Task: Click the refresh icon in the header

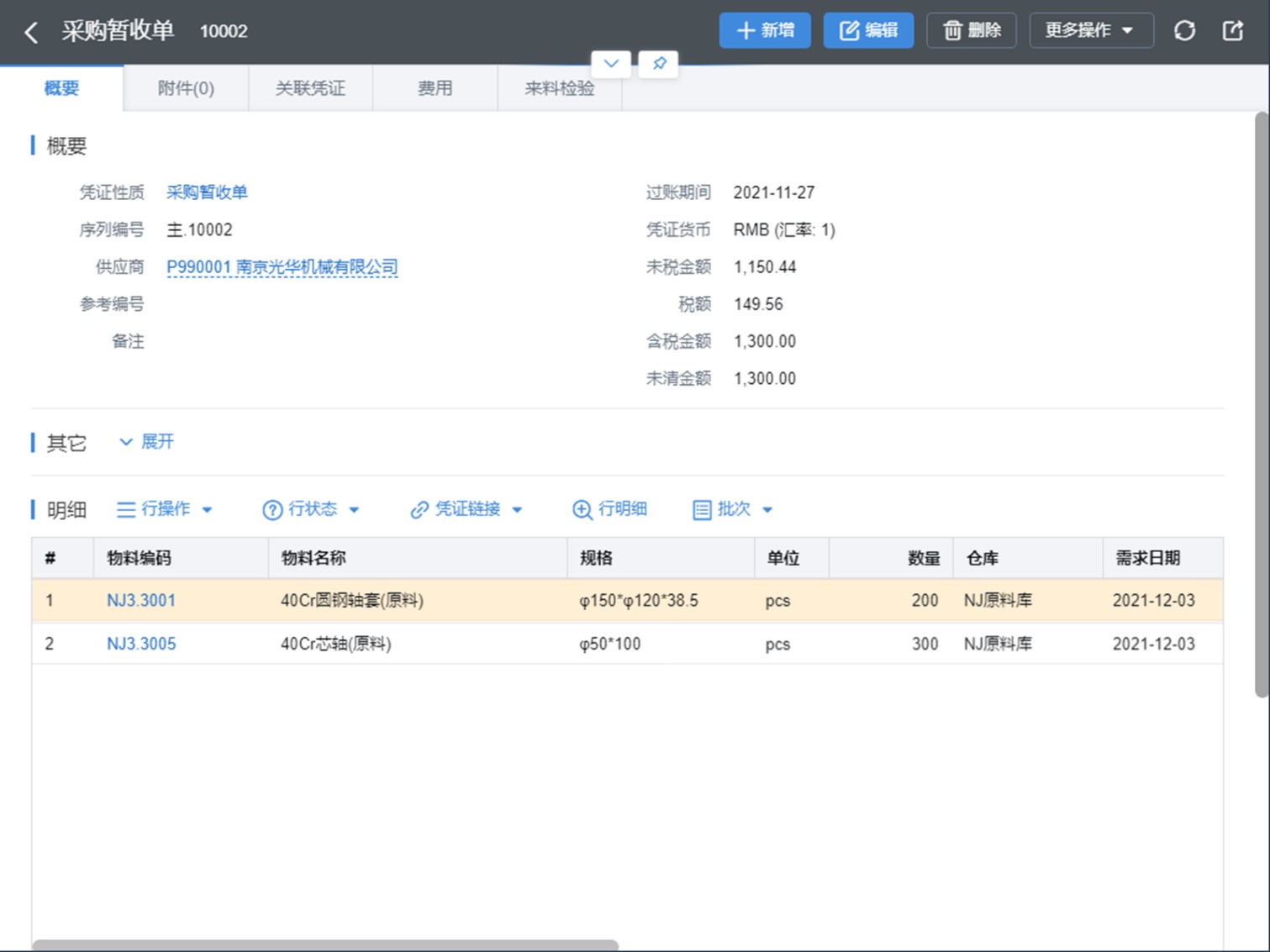Action: (1184, 31)
